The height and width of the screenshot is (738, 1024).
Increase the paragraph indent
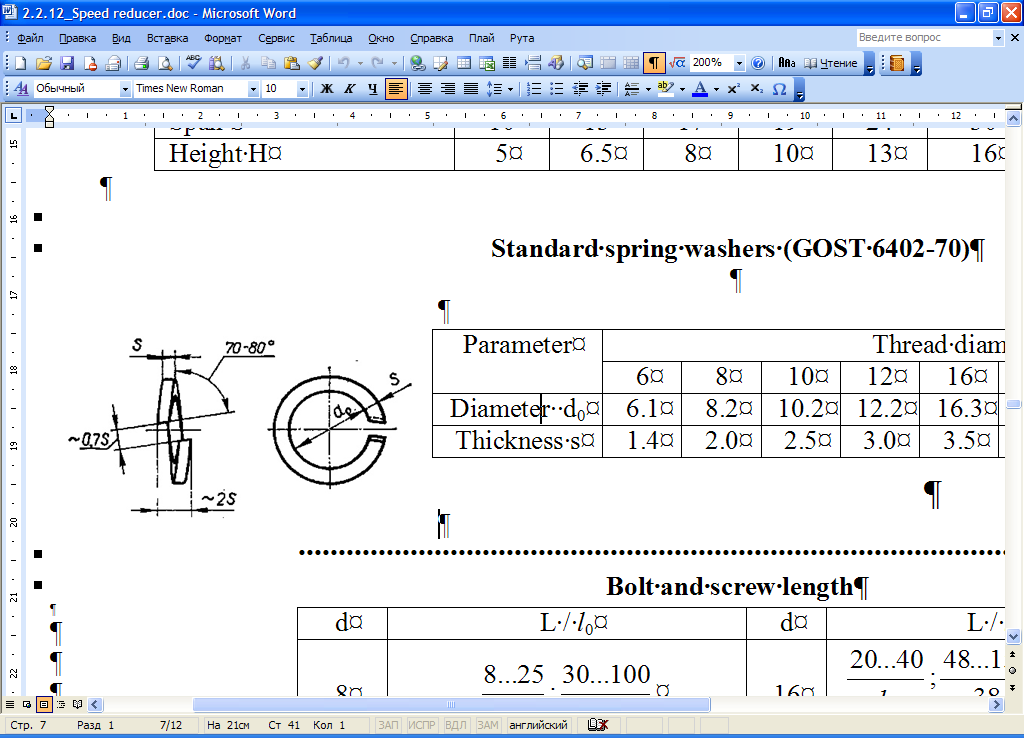(603, 89)
